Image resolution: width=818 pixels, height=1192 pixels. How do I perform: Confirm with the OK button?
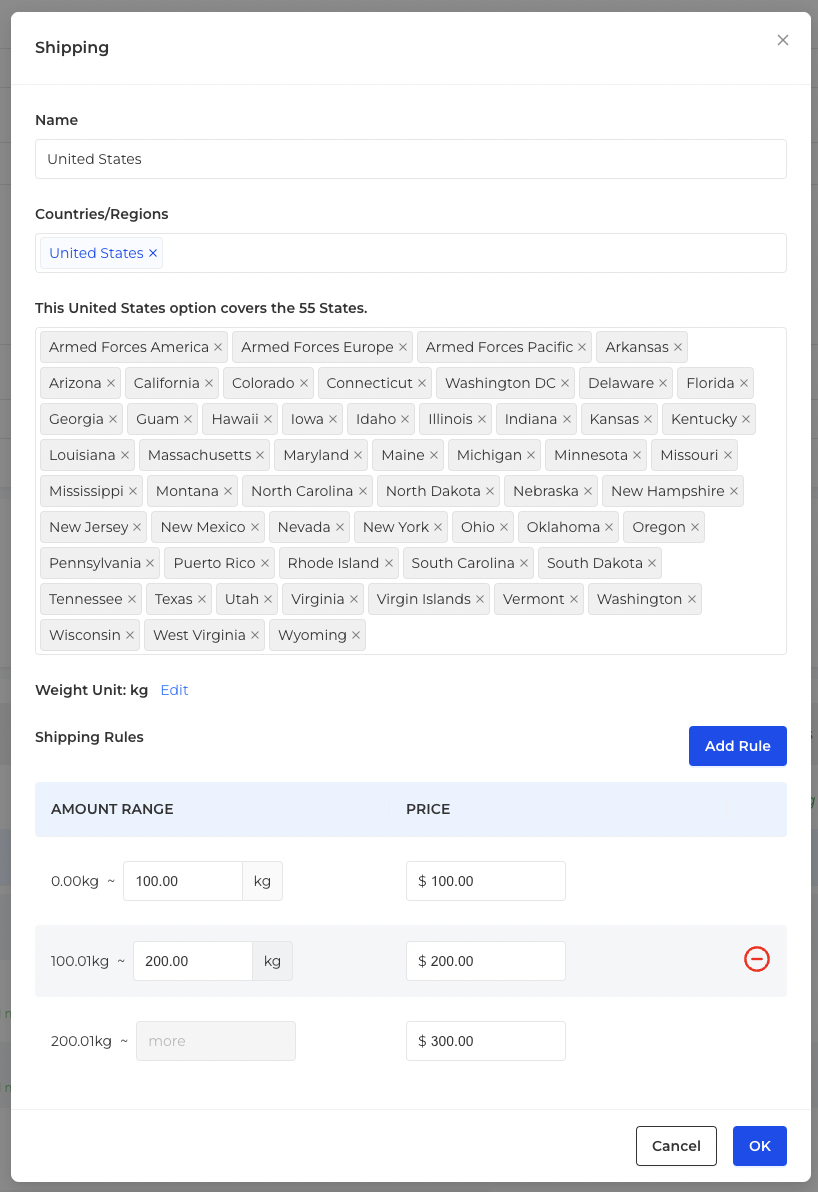coord(759,1146)
